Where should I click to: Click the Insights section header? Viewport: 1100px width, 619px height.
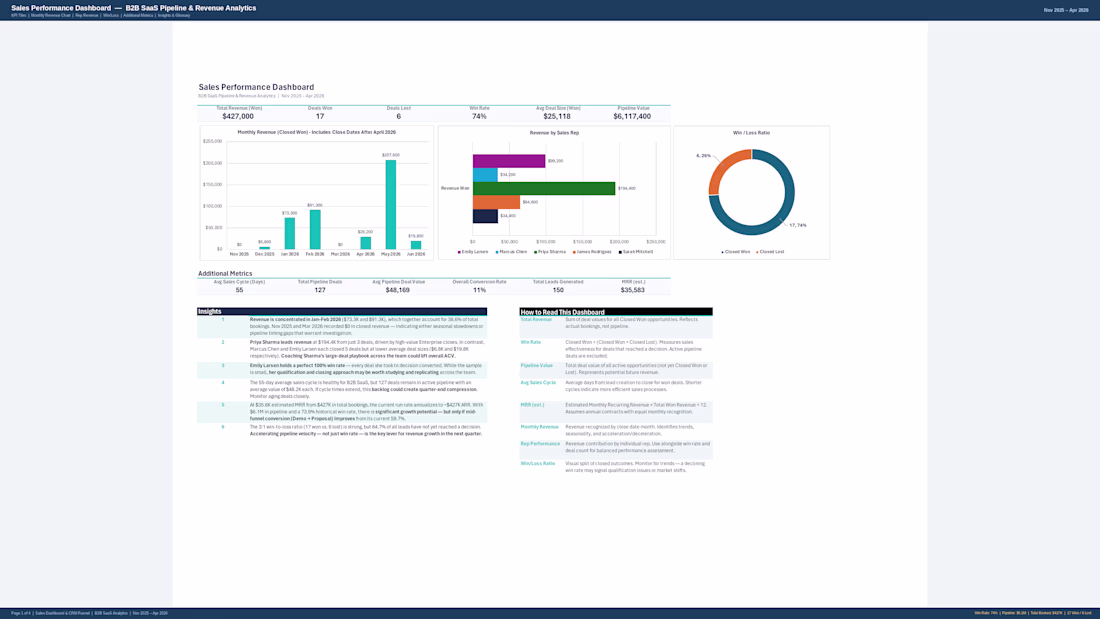point(342,312)
